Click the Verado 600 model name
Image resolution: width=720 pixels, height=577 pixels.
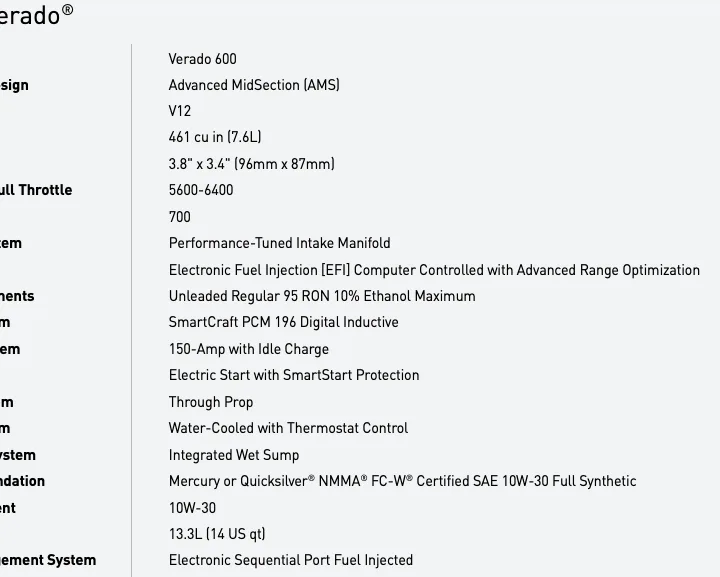(x=202, y=59)
